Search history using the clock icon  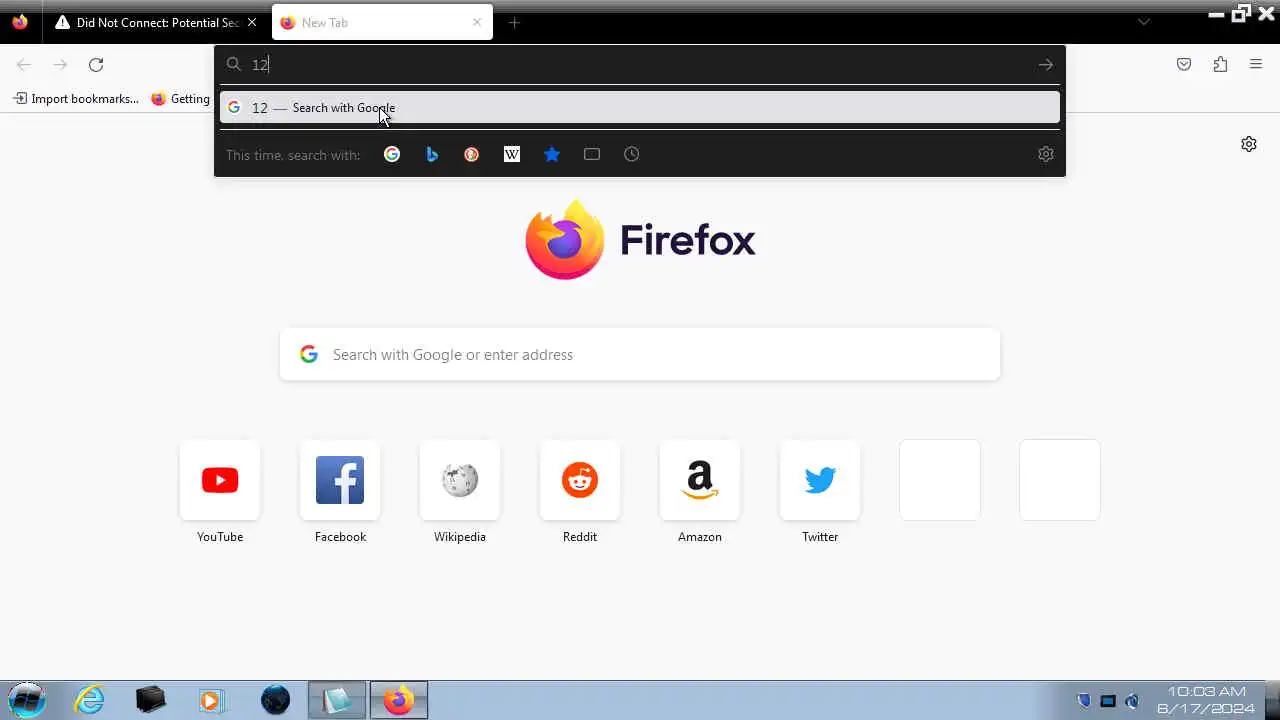click(632, 154)
